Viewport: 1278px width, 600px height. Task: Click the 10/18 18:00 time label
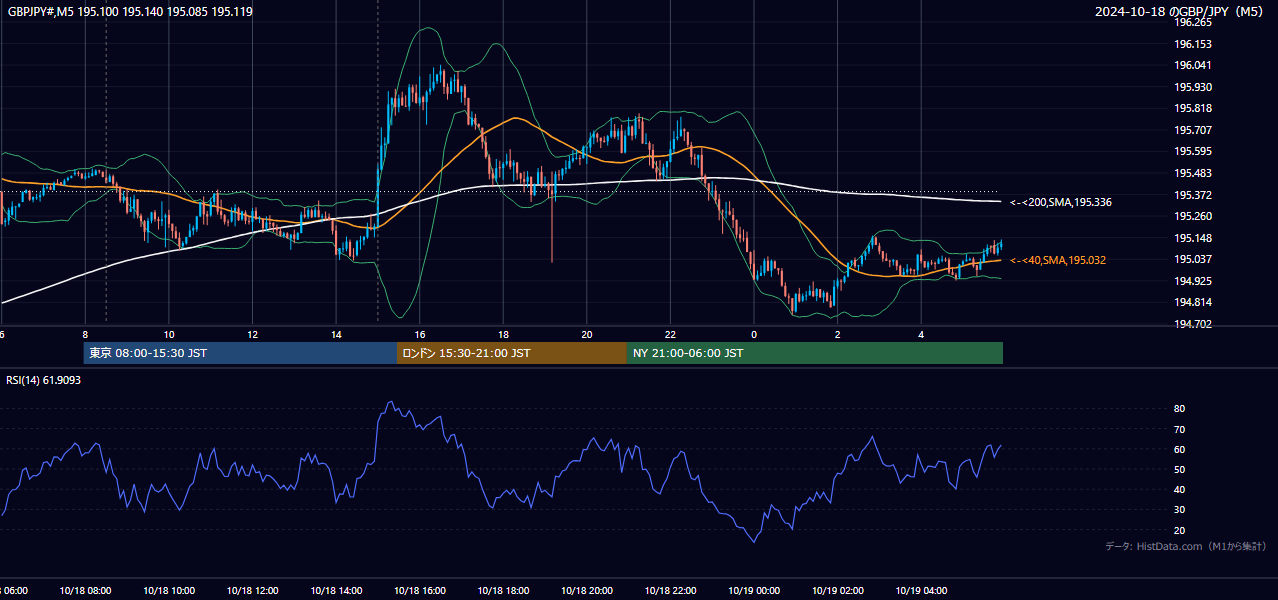click(x=503, y=591)
